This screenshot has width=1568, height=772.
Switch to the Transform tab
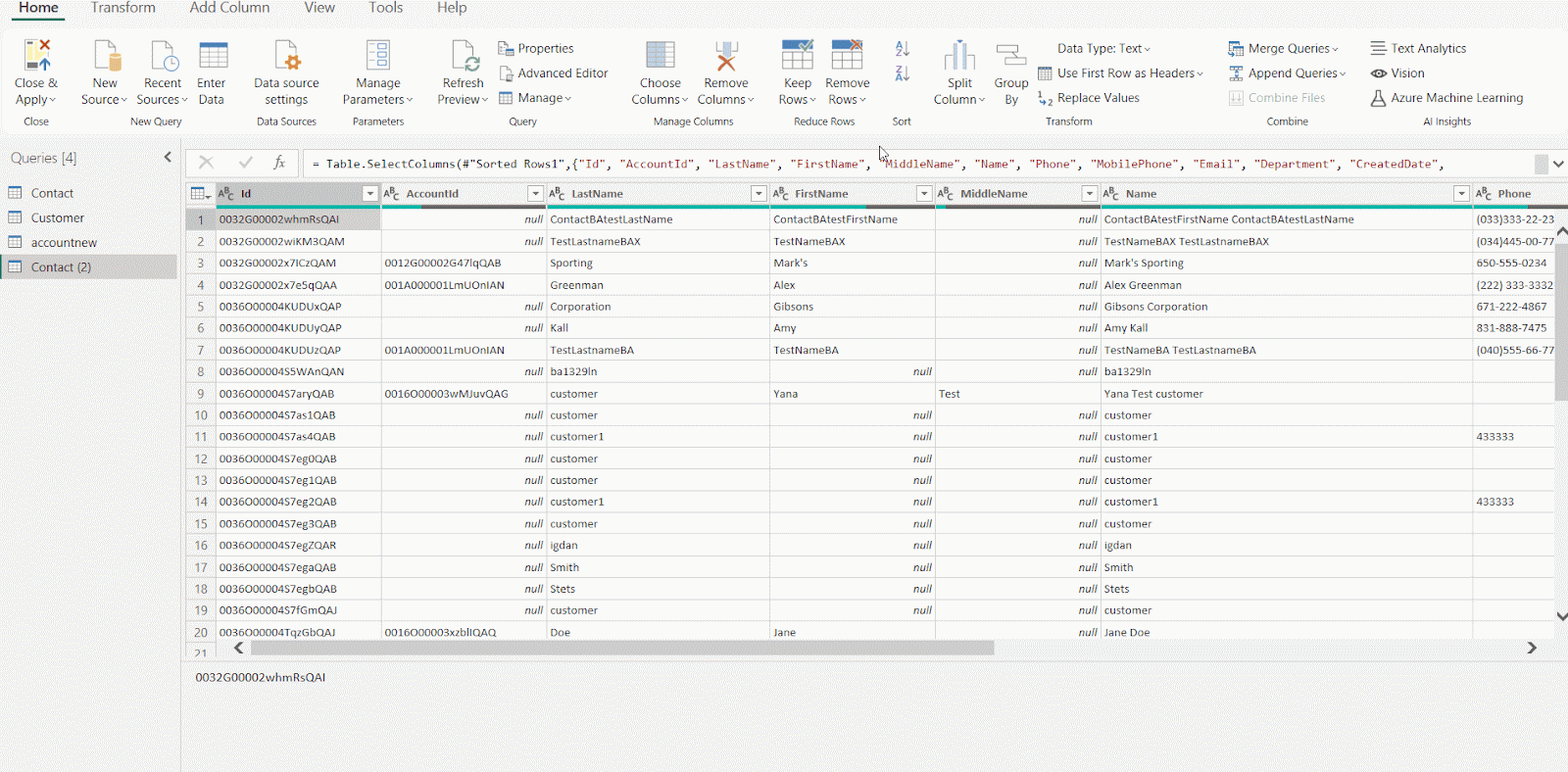click(122, 8)
